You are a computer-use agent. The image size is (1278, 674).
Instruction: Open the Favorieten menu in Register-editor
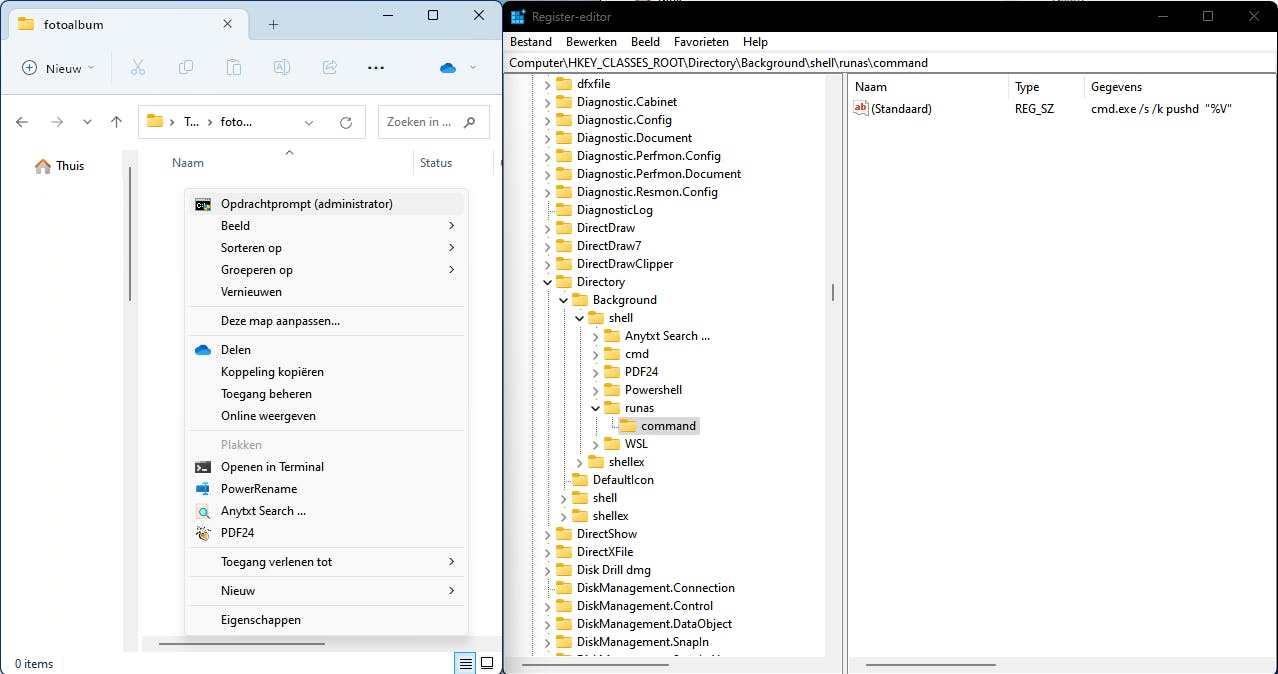tap(701, 42)
